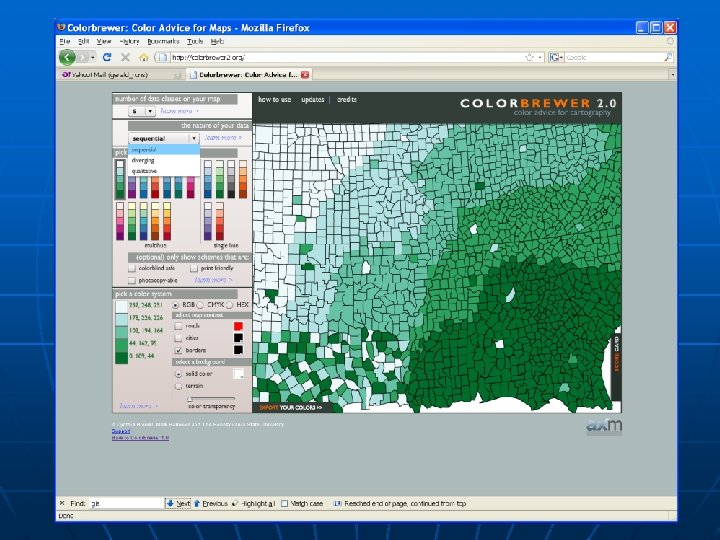Open the 'how to use' link

click(x=275, y=99)
